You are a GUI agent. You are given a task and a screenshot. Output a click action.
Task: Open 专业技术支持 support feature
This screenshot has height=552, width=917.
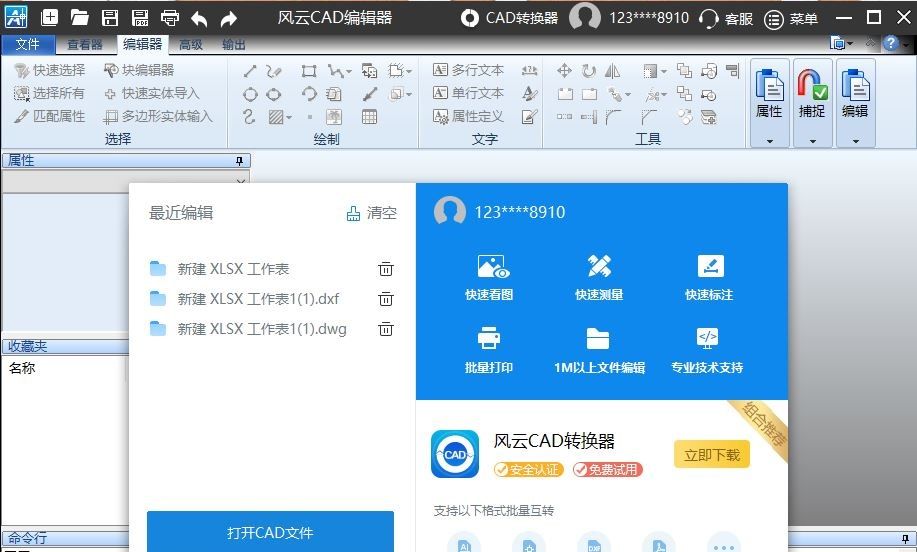[x=707, y=350]
